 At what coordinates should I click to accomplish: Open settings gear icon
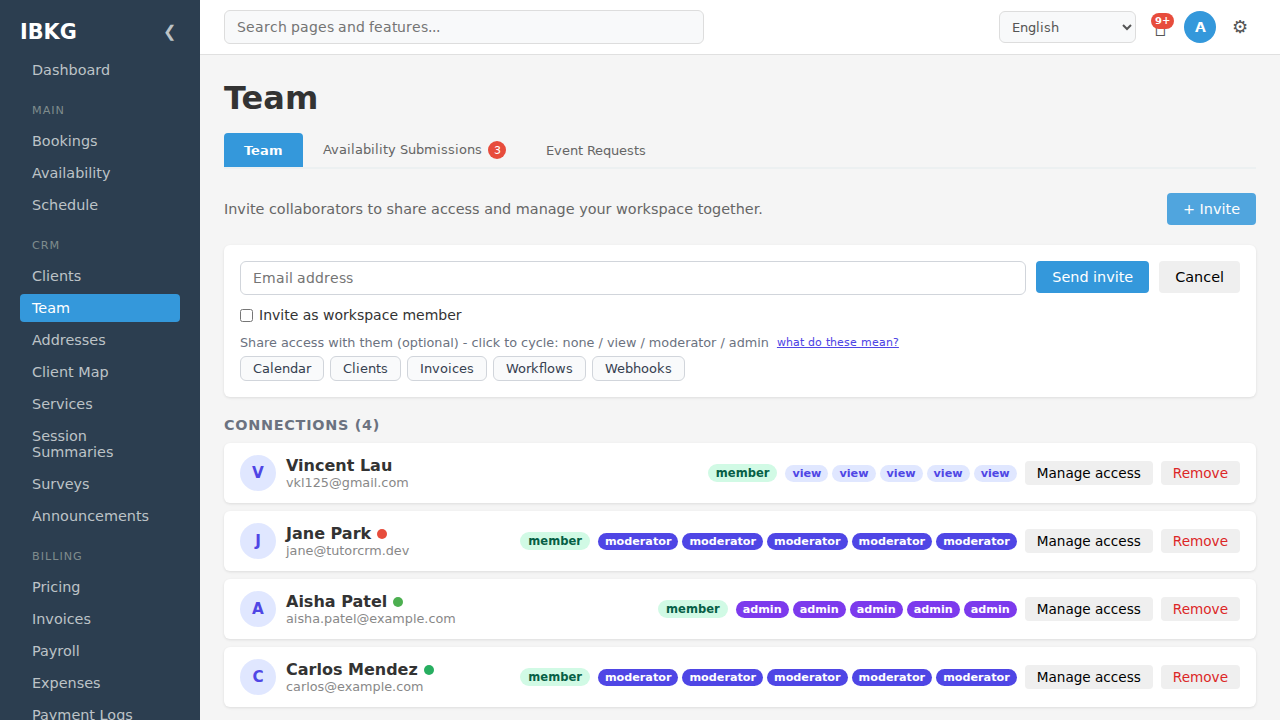click(x=1240, y=27)
